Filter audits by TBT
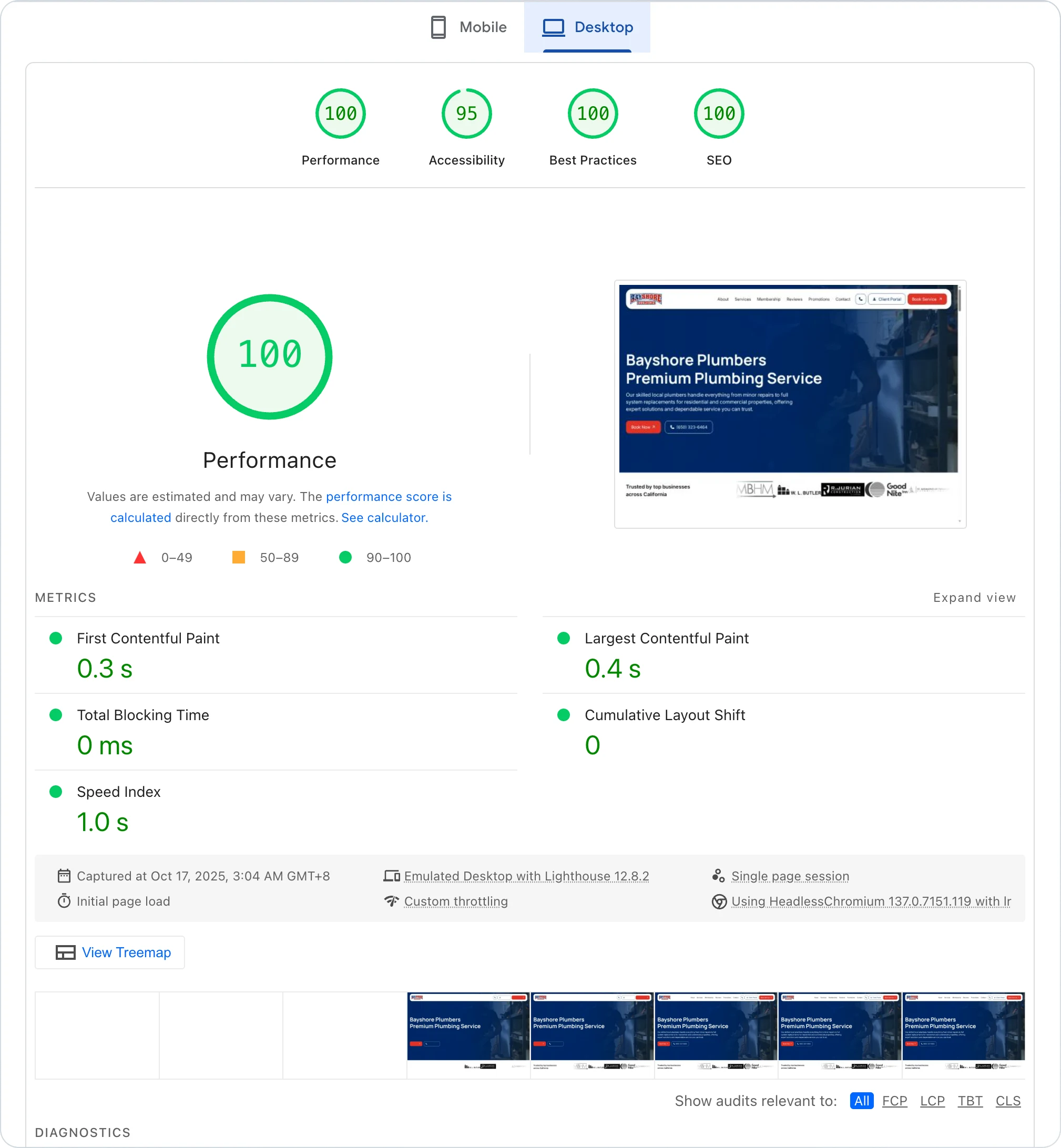 pyautogui.click(x=970, y=1100)
